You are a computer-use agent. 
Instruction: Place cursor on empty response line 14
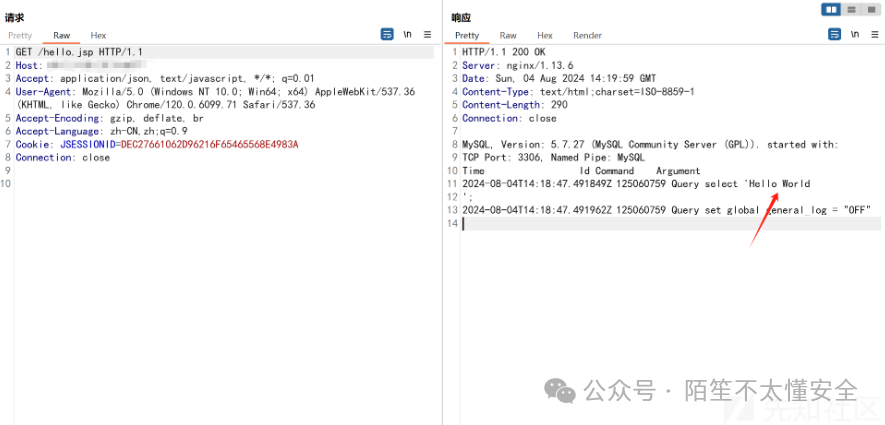671,224
